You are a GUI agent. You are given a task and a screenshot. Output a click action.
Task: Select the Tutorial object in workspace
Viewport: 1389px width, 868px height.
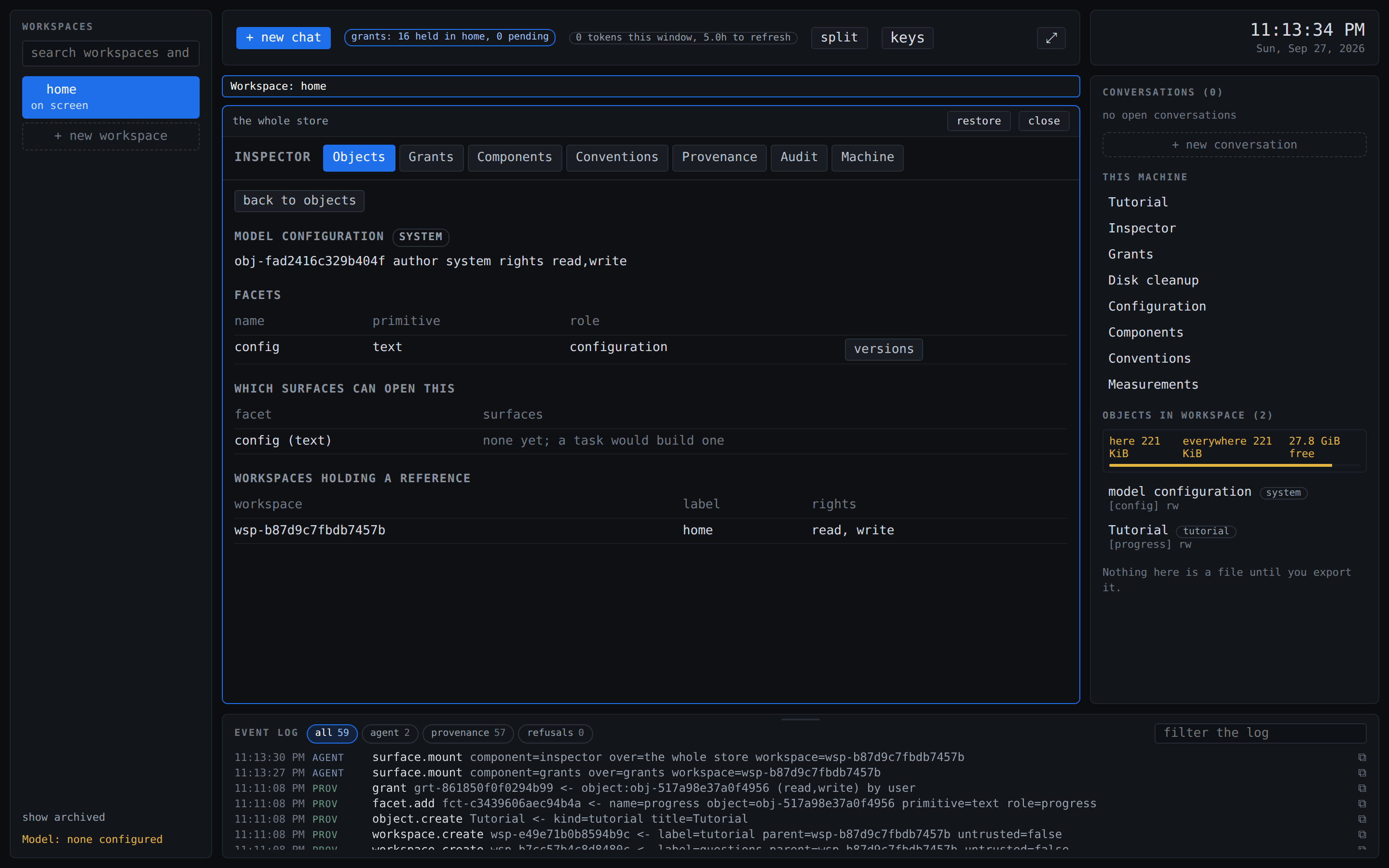click(x=1234, y=536)
